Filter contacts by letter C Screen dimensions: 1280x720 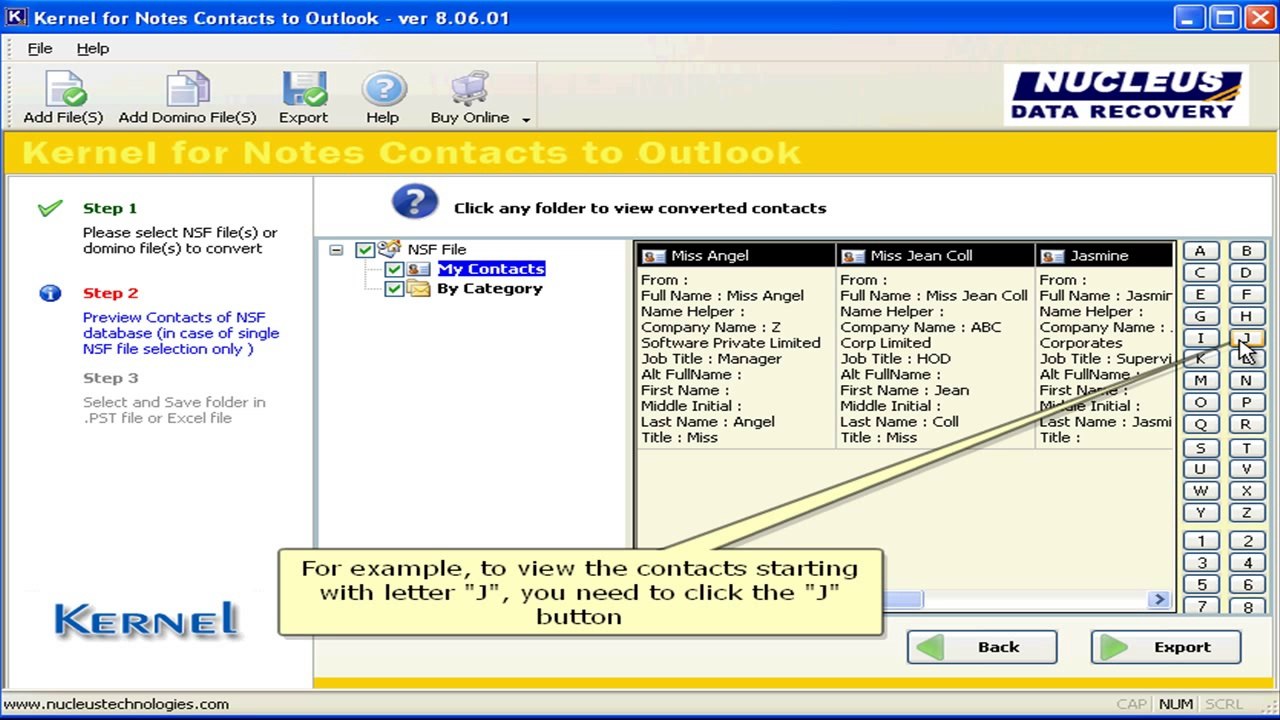[1200, 273]
